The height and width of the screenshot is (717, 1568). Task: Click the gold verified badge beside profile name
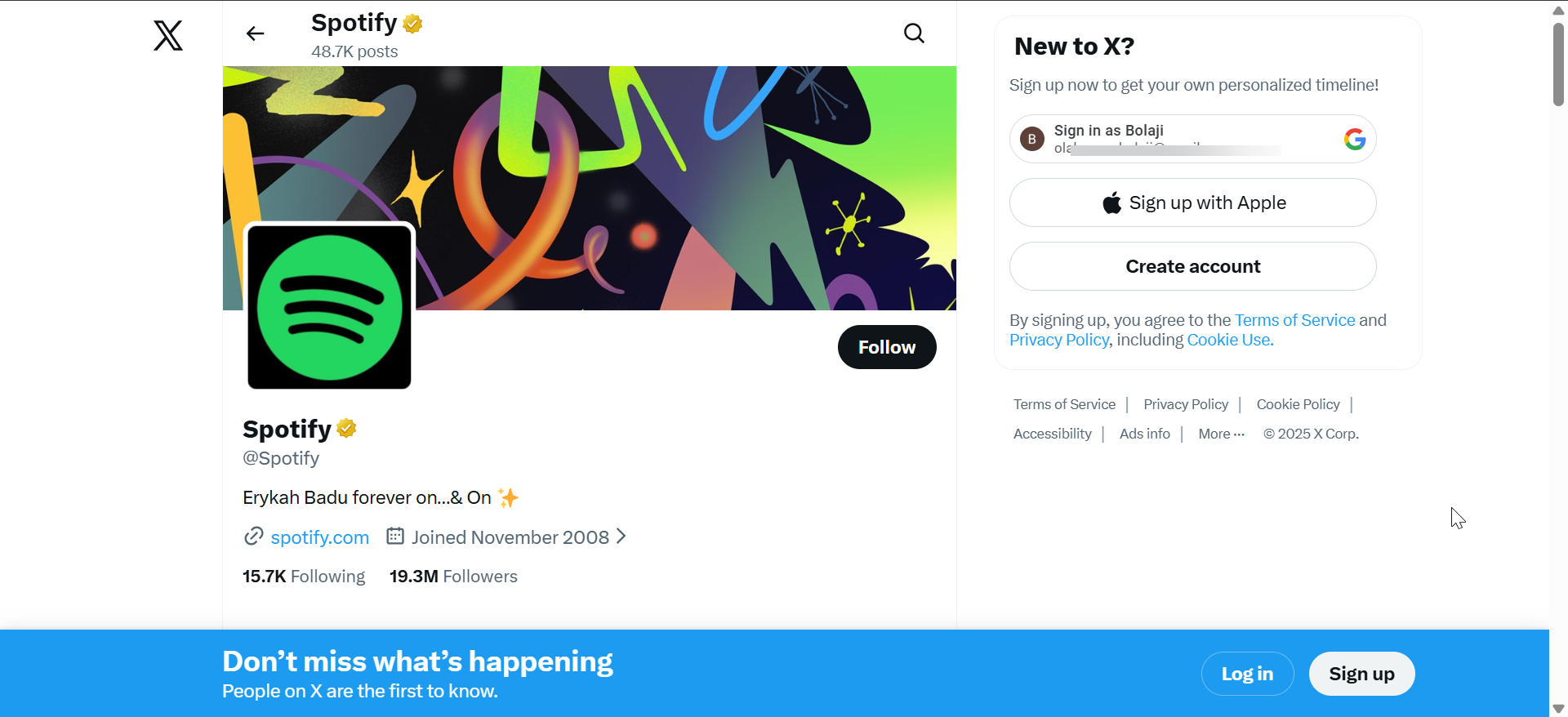346,429
